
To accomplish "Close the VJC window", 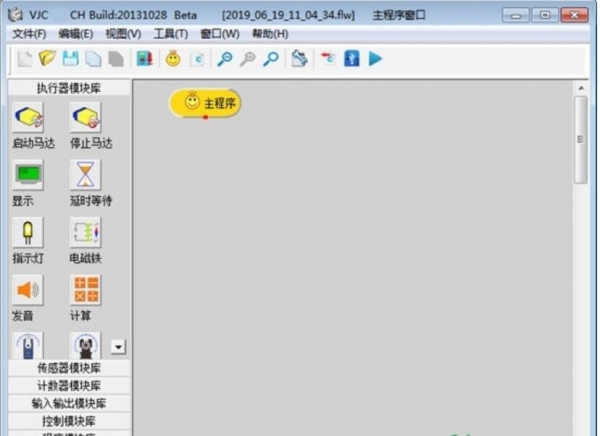I will [x=574, y=15].
